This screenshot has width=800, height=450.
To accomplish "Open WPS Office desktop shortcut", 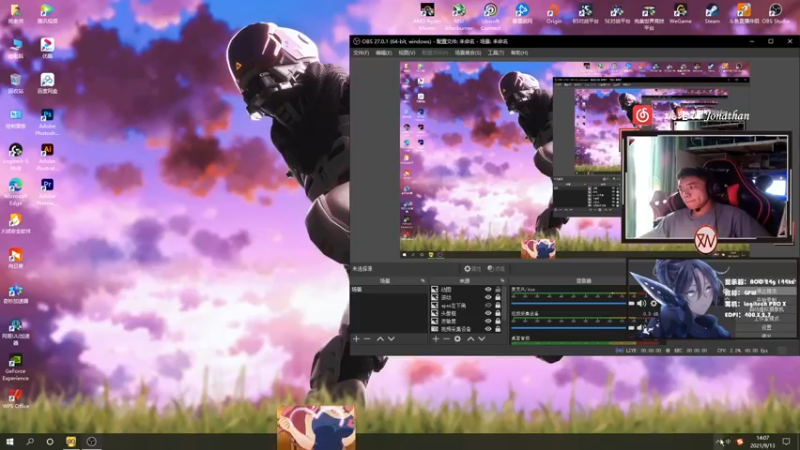I will [15, 398].
